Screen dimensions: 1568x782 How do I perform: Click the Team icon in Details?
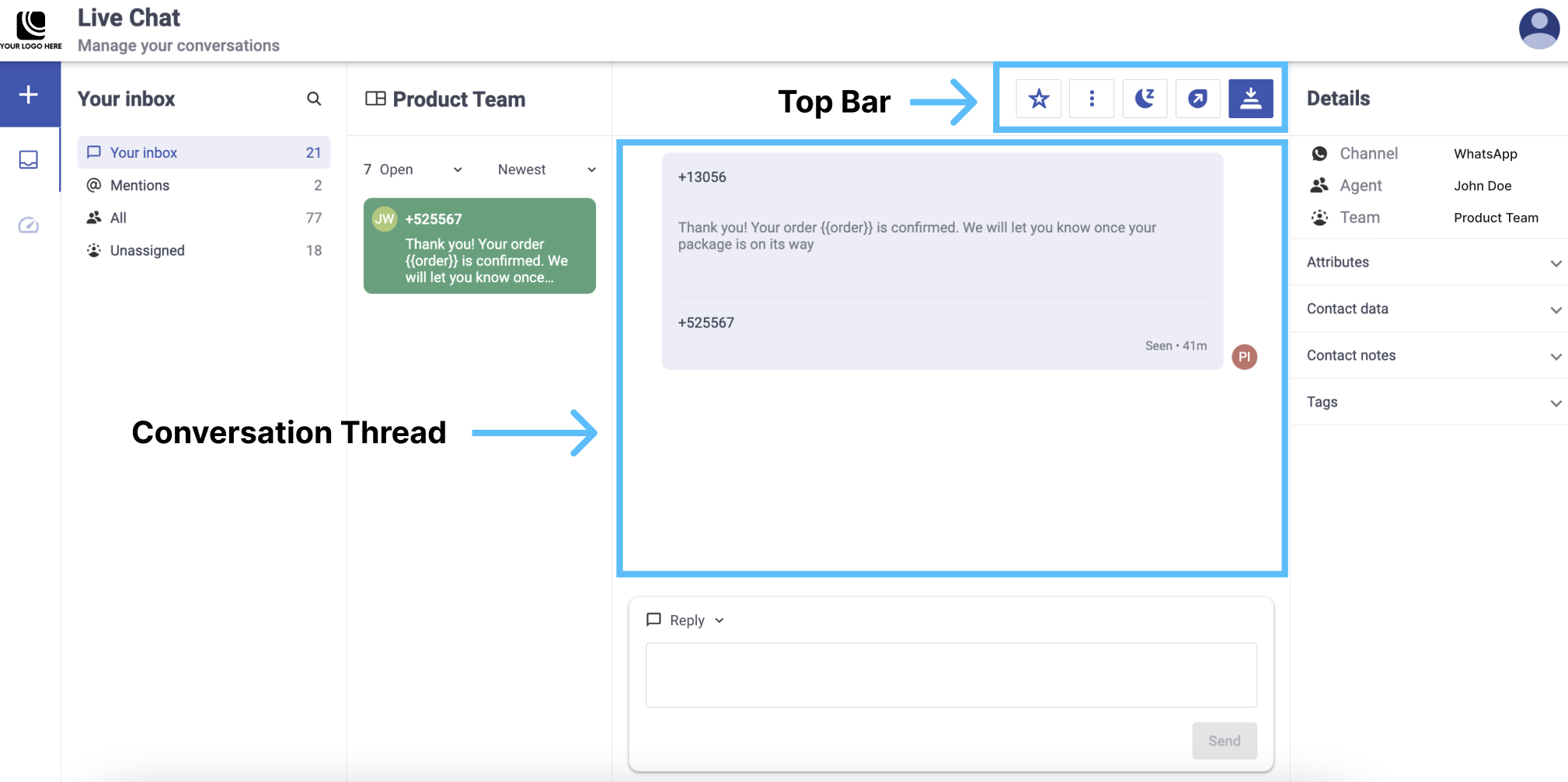click(1319, 218)
